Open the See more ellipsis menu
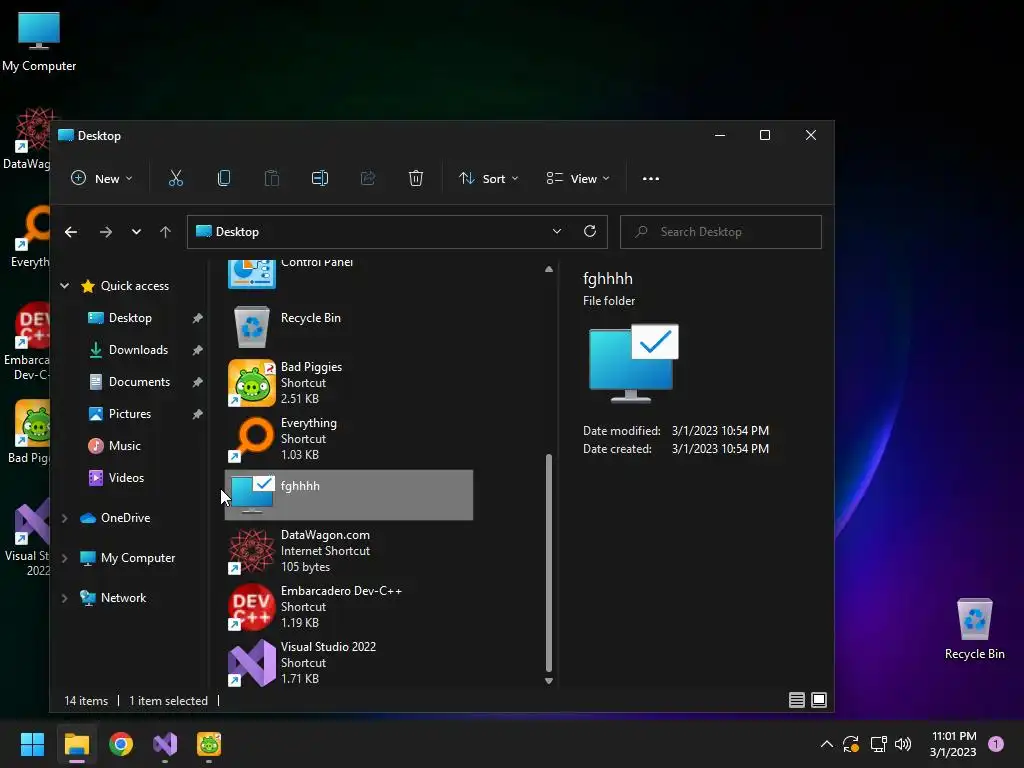This screenshot has height=768, width=1024. pyautogui.click(x=651, y=179)
